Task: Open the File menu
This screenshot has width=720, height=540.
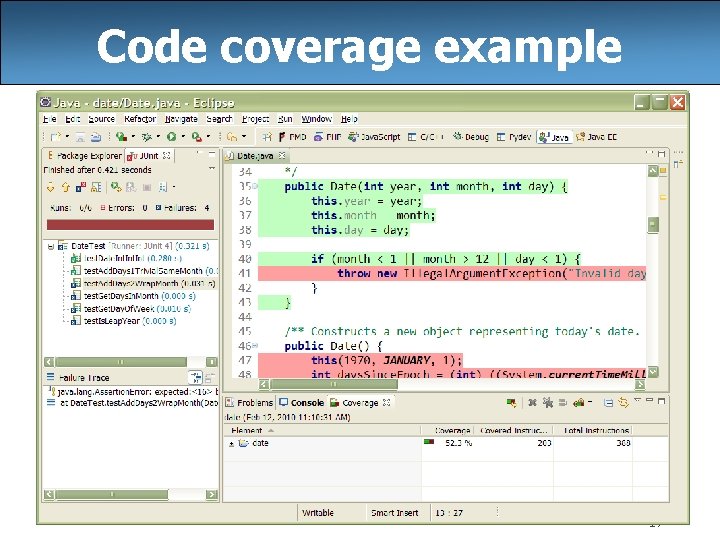Action: 50,119
